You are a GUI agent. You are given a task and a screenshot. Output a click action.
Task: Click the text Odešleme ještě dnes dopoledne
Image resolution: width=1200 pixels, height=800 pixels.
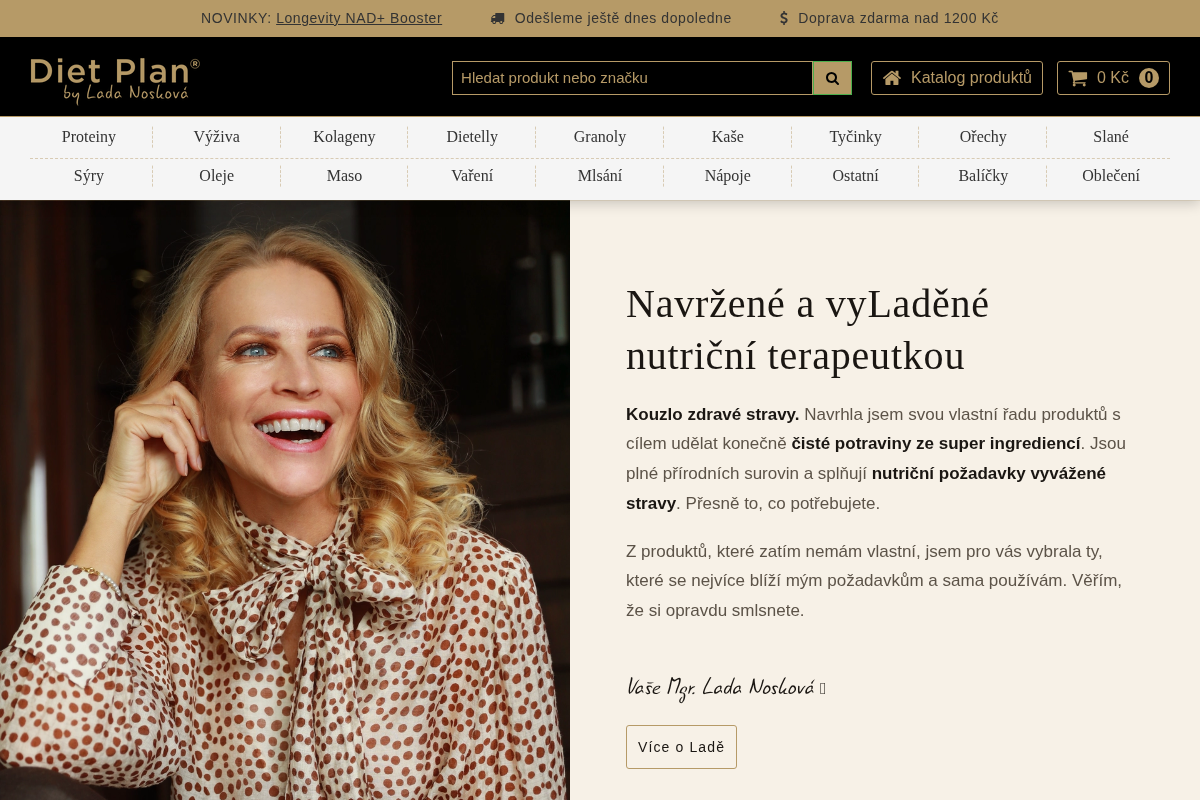[623, 18]
